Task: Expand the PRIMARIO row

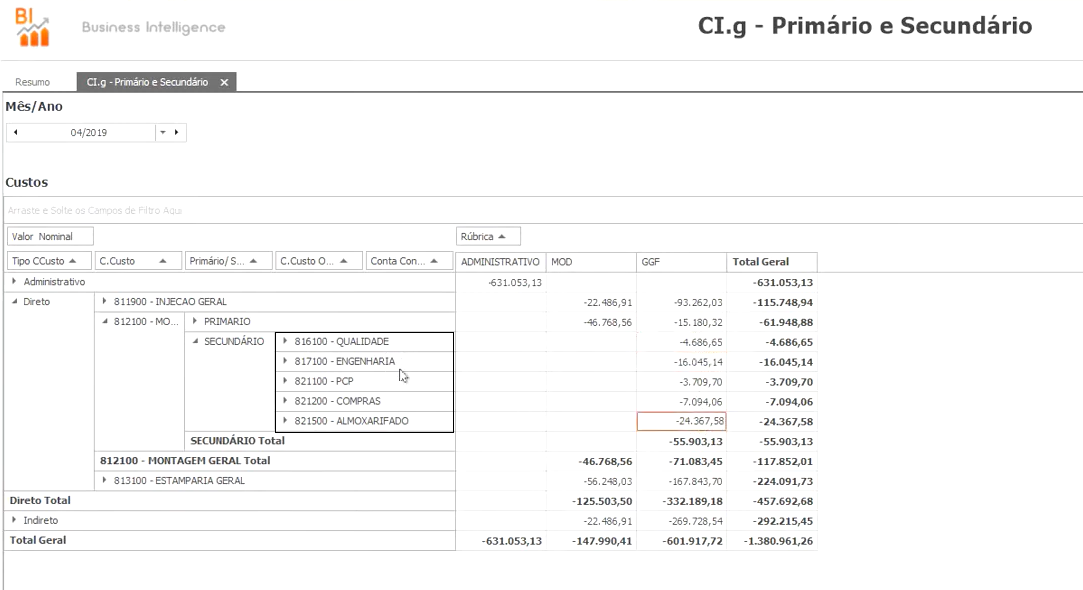Action: (195, 321)
